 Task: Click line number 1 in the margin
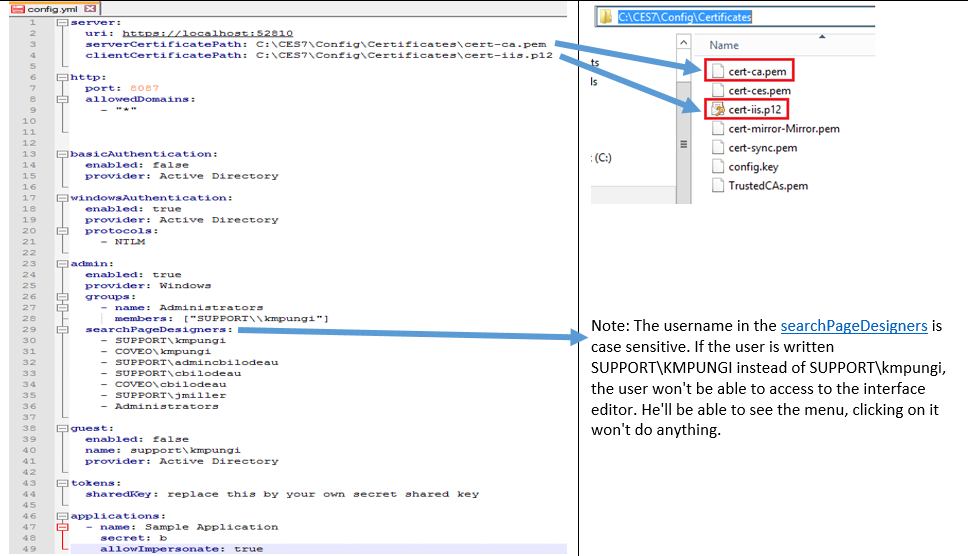pos(33,22)
